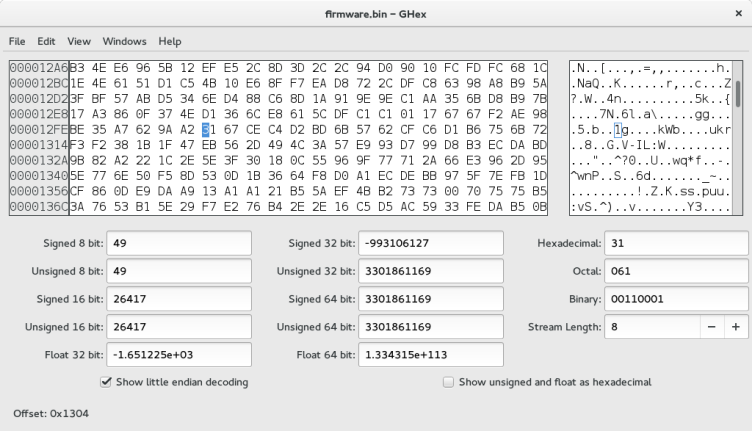
Task: Toggle Show little endian decoding checkbox
Action: pyautogui.click(x=108, y=382)
